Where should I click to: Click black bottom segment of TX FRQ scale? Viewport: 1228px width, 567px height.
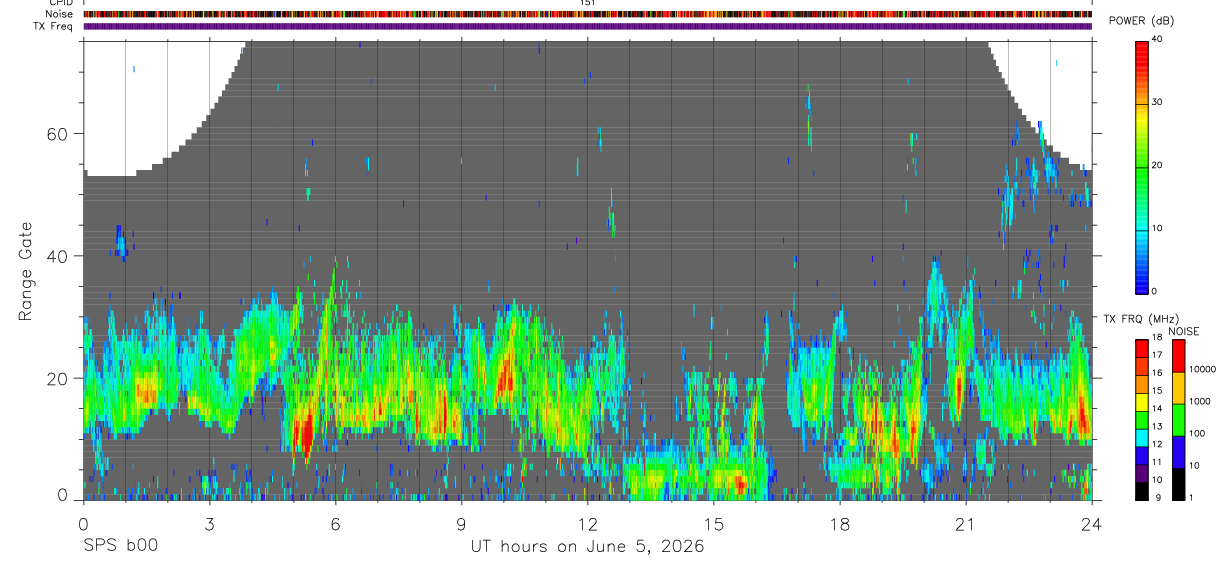(1142, 491)
